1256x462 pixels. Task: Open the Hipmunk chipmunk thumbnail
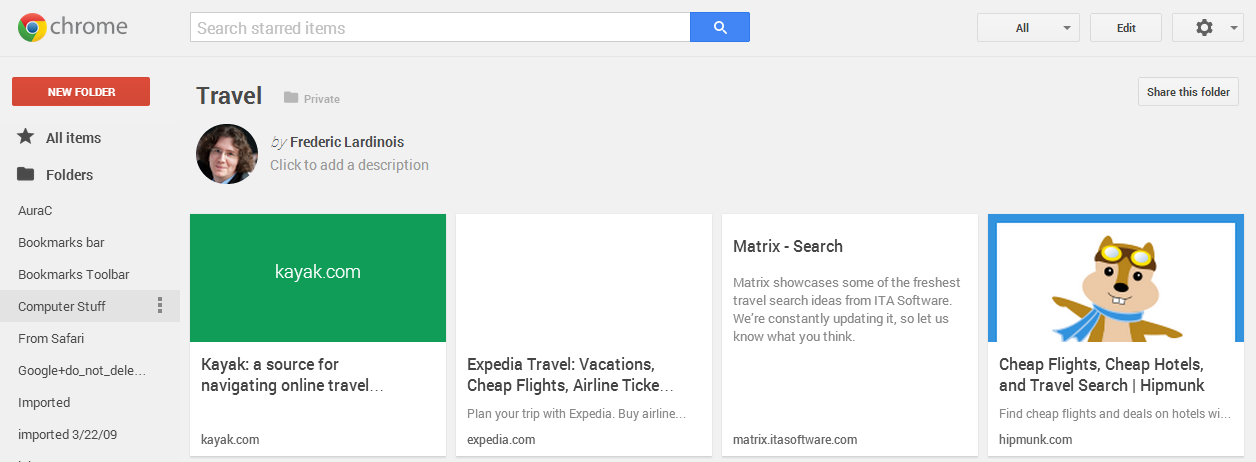1116,278
